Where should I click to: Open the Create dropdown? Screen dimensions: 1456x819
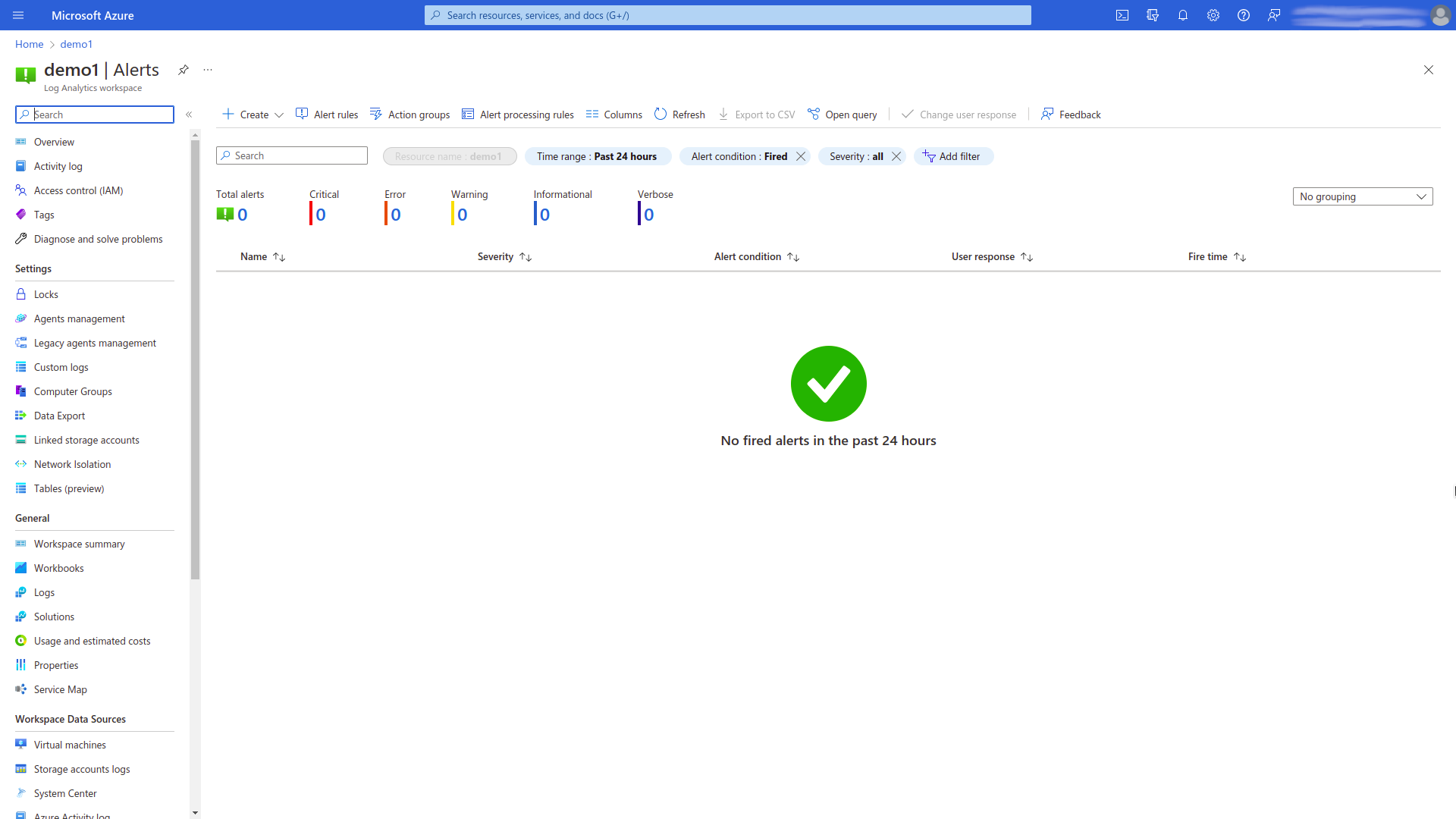[x=253, y=115]
